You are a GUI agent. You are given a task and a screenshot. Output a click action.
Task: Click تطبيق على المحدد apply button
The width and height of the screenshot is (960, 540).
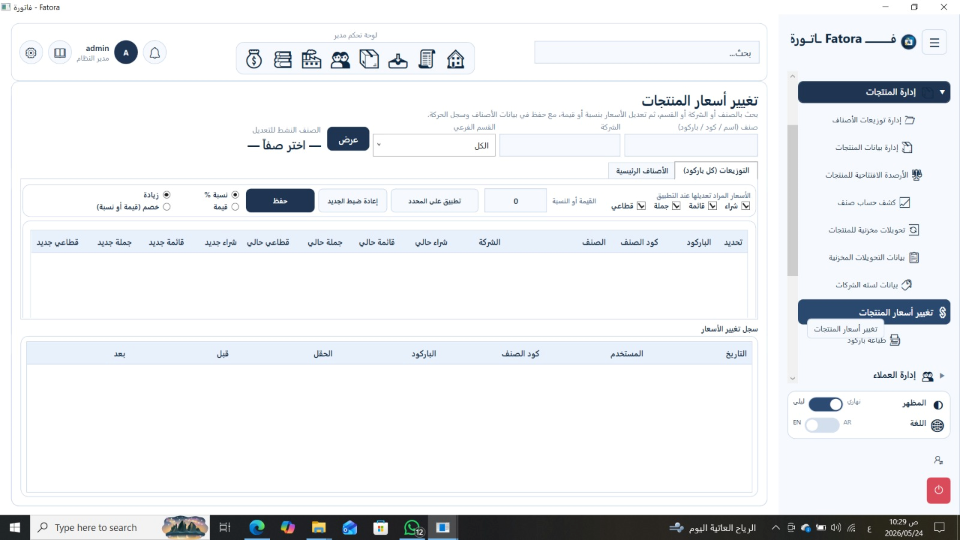pos(435,201)
